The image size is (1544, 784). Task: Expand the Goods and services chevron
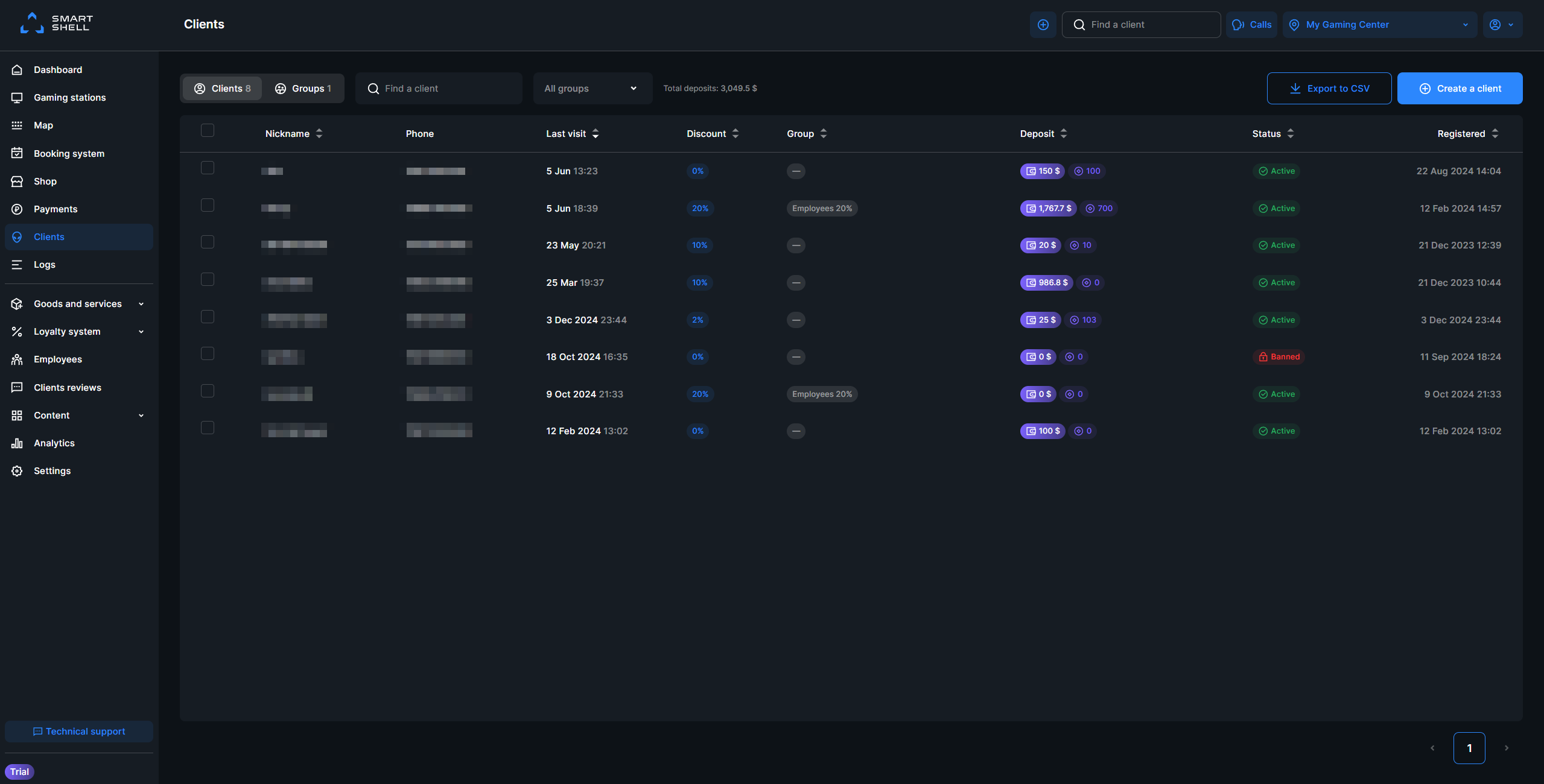click(x=141, y=304)
